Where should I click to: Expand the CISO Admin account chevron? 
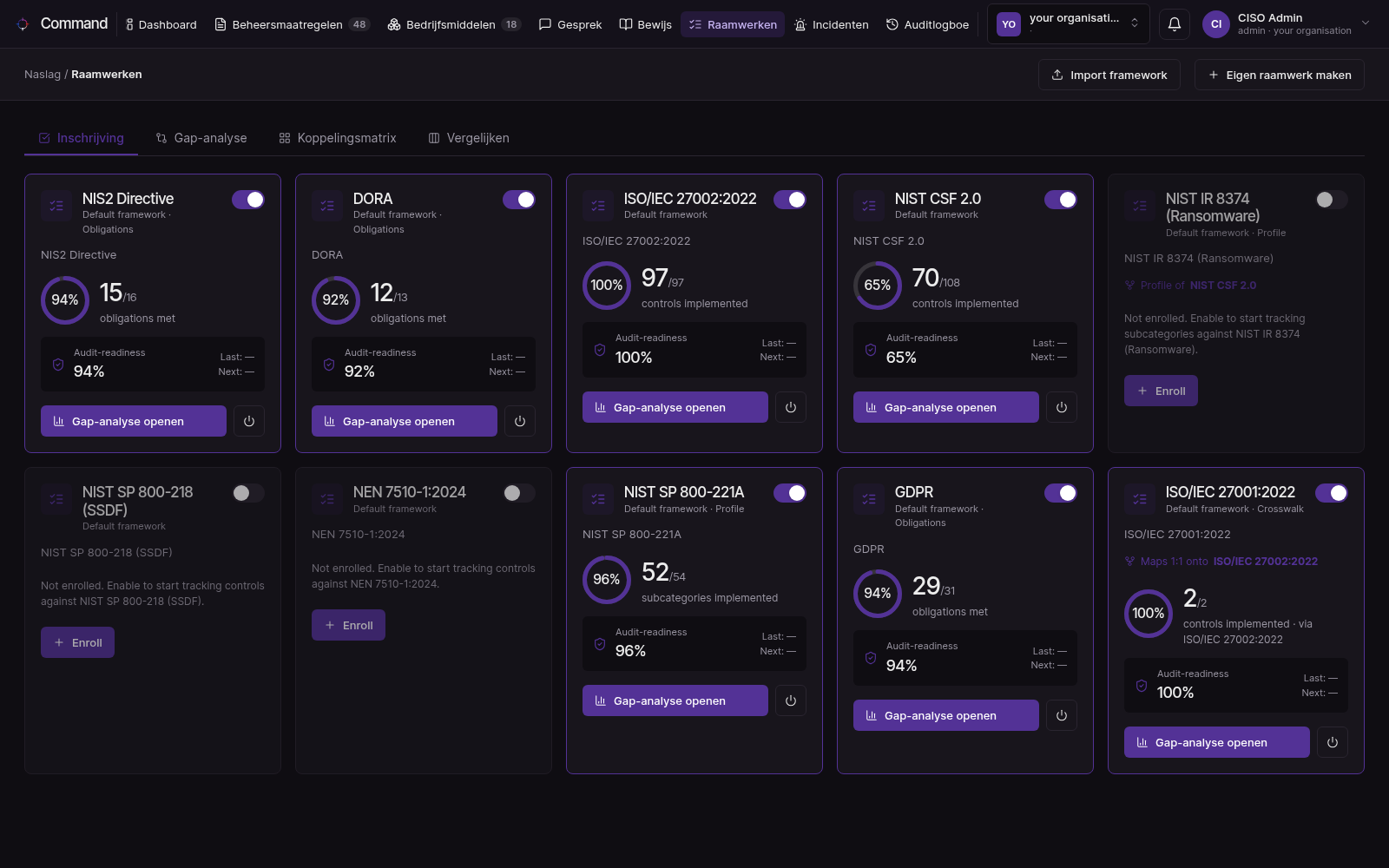tap(1366, 23)
